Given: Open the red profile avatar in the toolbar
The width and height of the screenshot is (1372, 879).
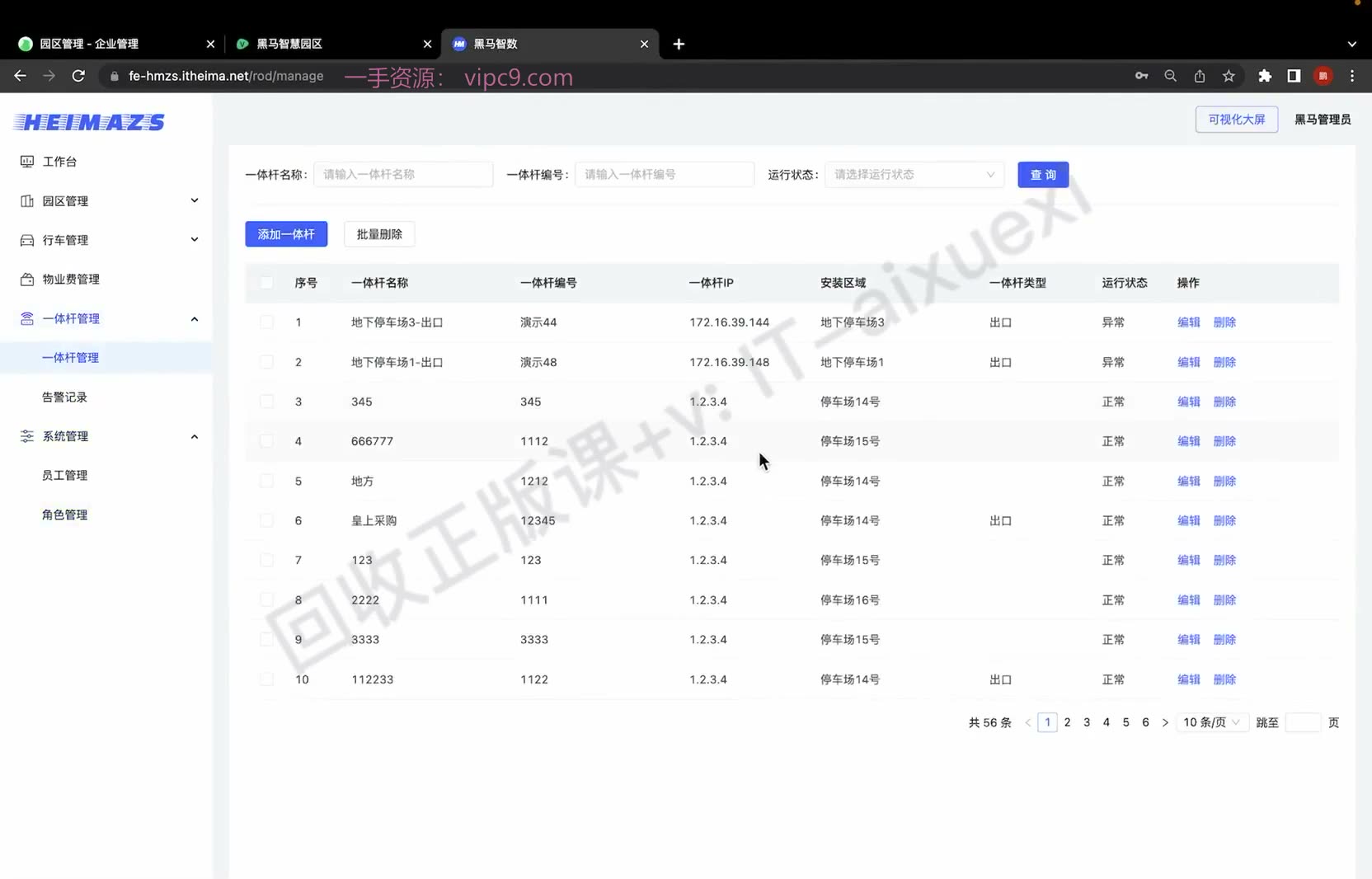Looking at the screenshot, I should point(1323,76).
